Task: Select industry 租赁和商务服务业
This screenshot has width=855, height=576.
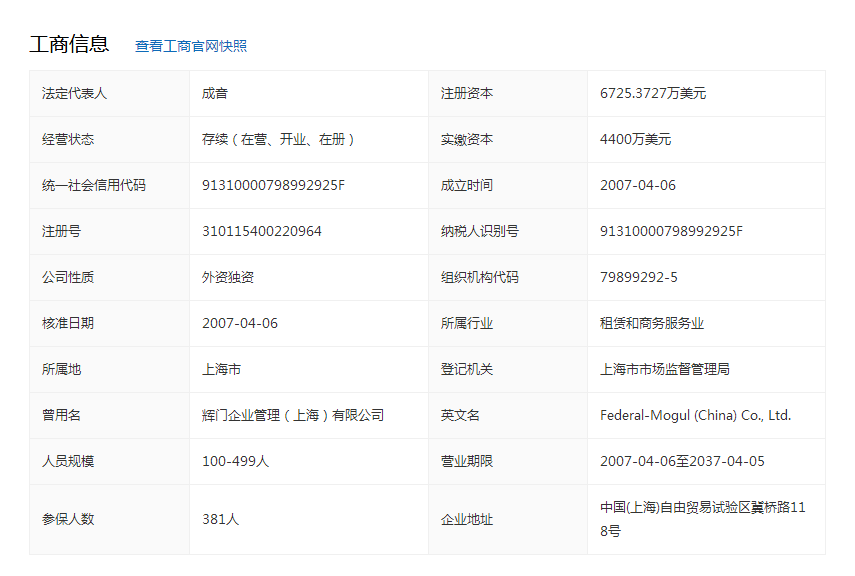Action: click(x=652, y=323)
